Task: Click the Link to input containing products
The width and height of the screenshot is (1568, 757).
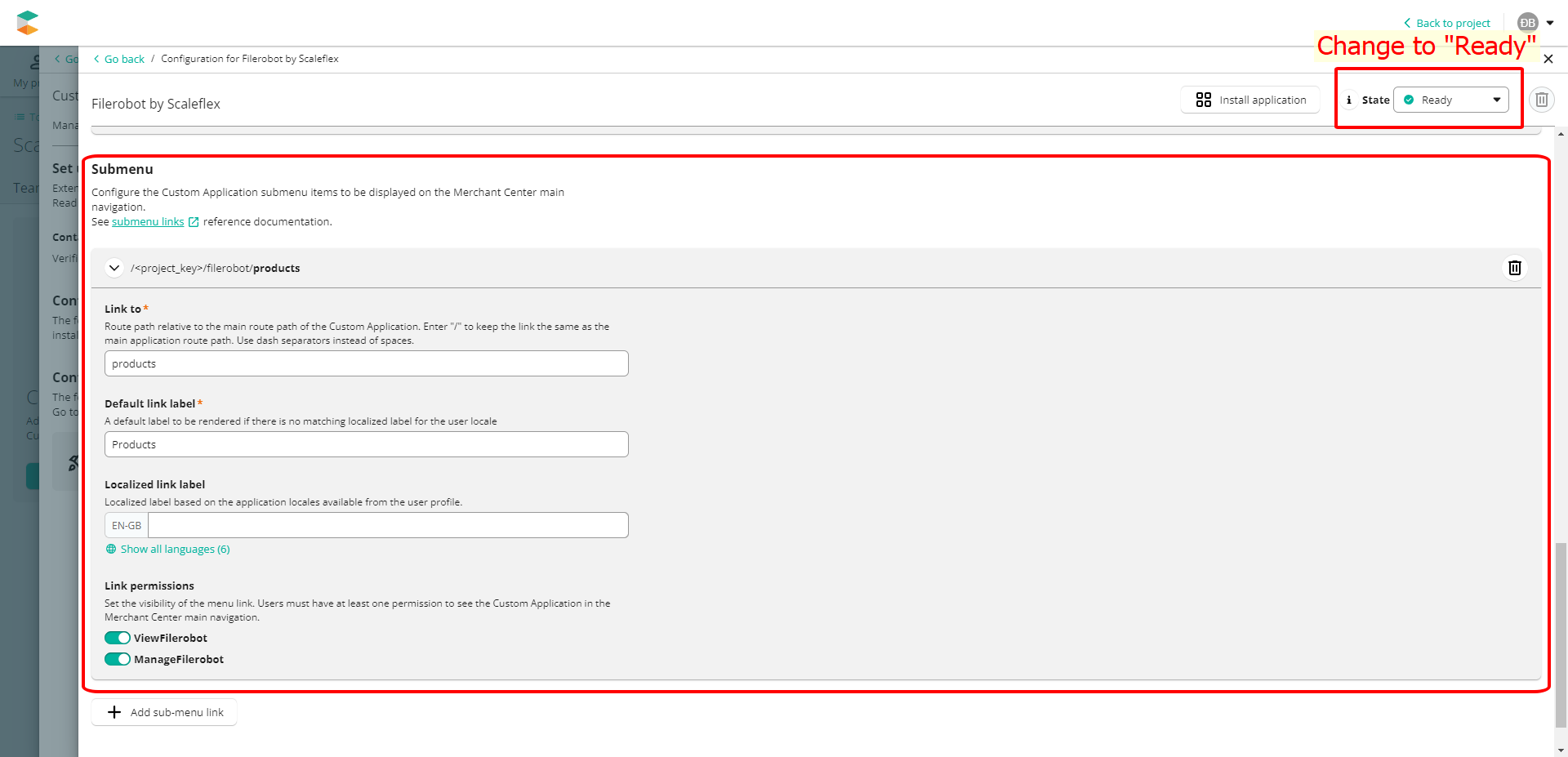Action: (x=367, y=363)
